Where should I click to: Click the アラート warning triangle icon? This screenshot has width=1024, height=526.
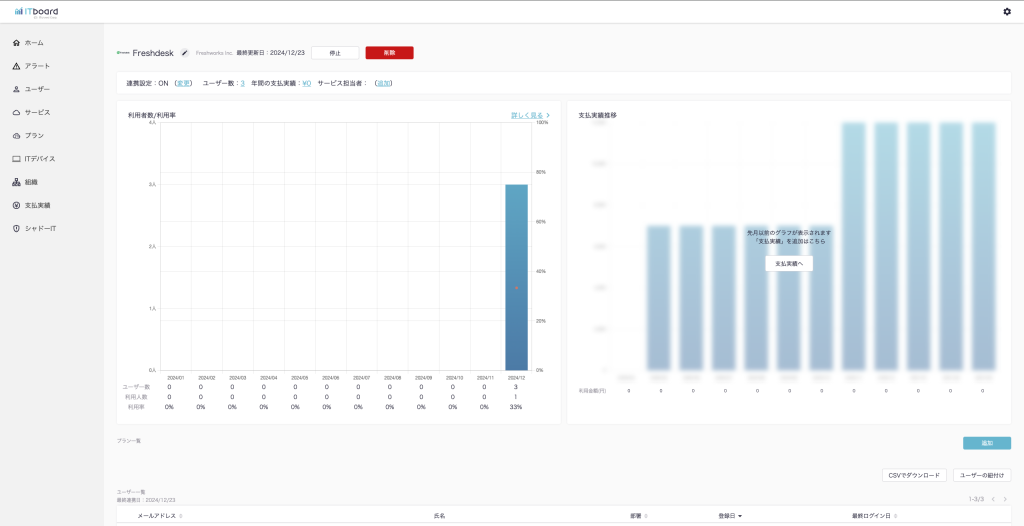pyautogui.click(x=16, y=66)
